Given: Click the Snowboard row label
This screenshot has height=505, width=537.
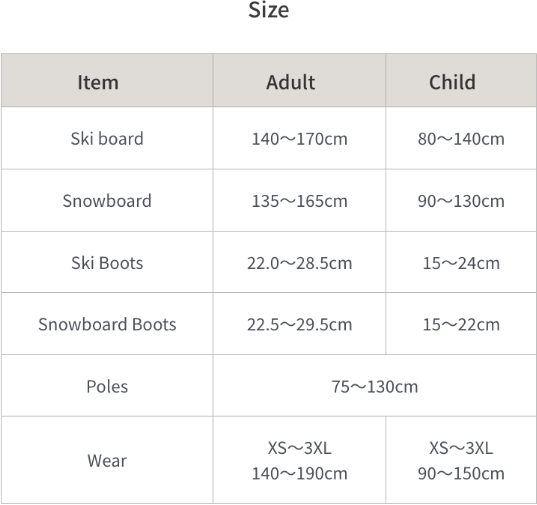Looking at the screenshot, I should [x=107, y=201].
